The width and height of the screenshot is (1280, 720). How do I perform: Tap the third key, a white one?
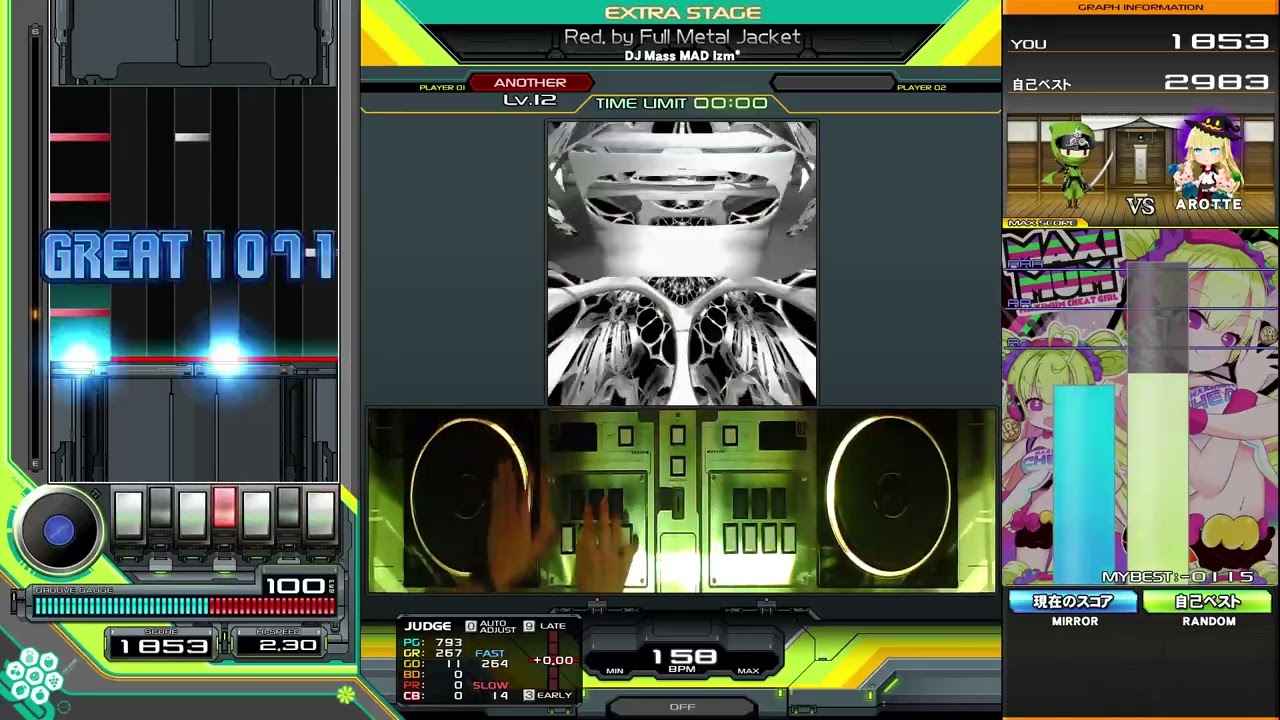coord(192,513)
